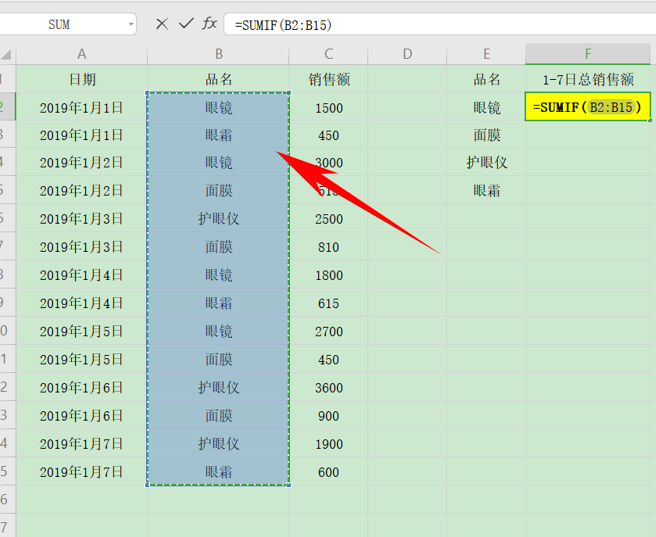
Task: Click the 品名 header in column B
Action: tap(218, 79)
